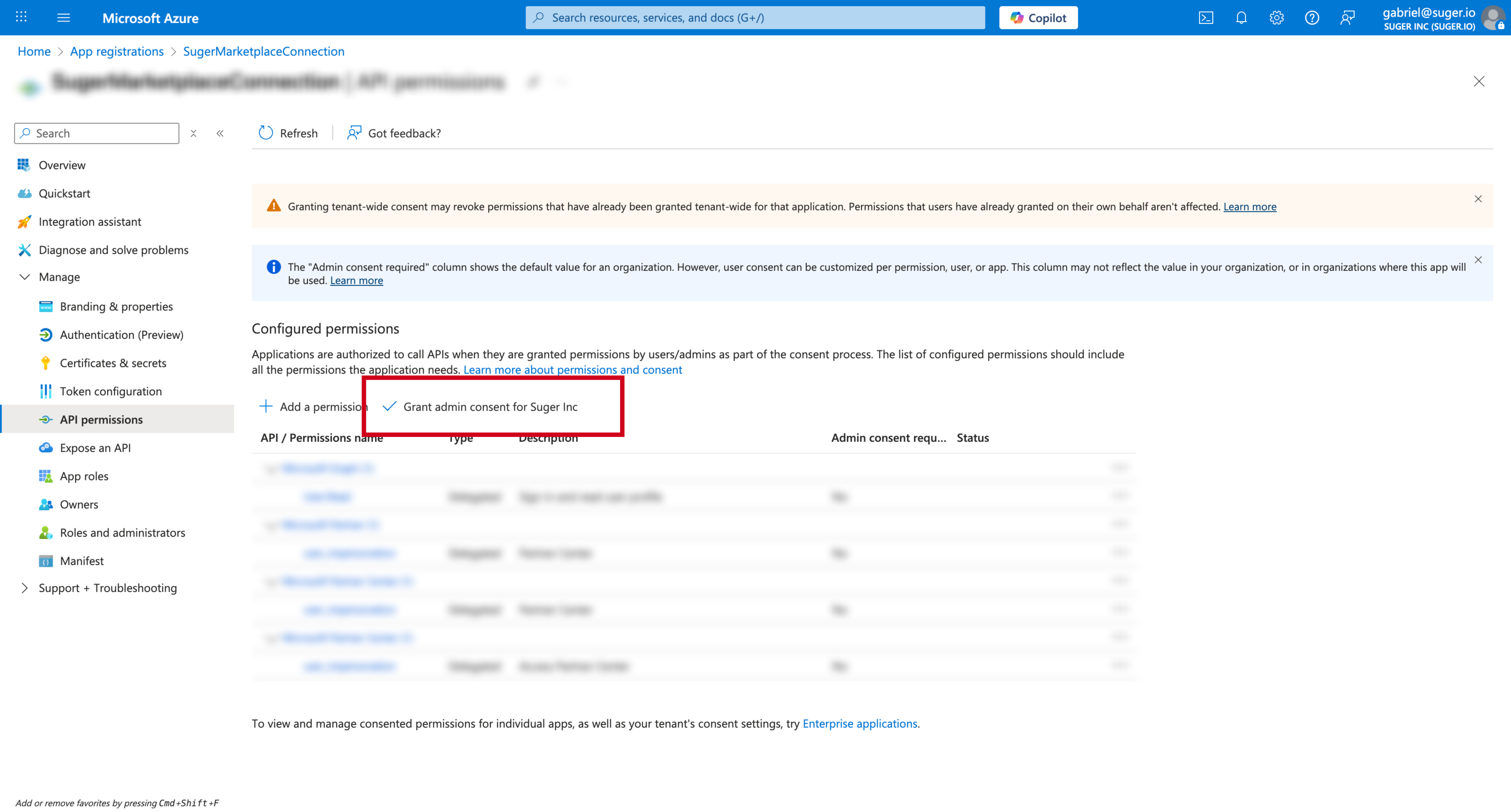Select API permissions in the sidebar
1511x812 pixels.
117,419
